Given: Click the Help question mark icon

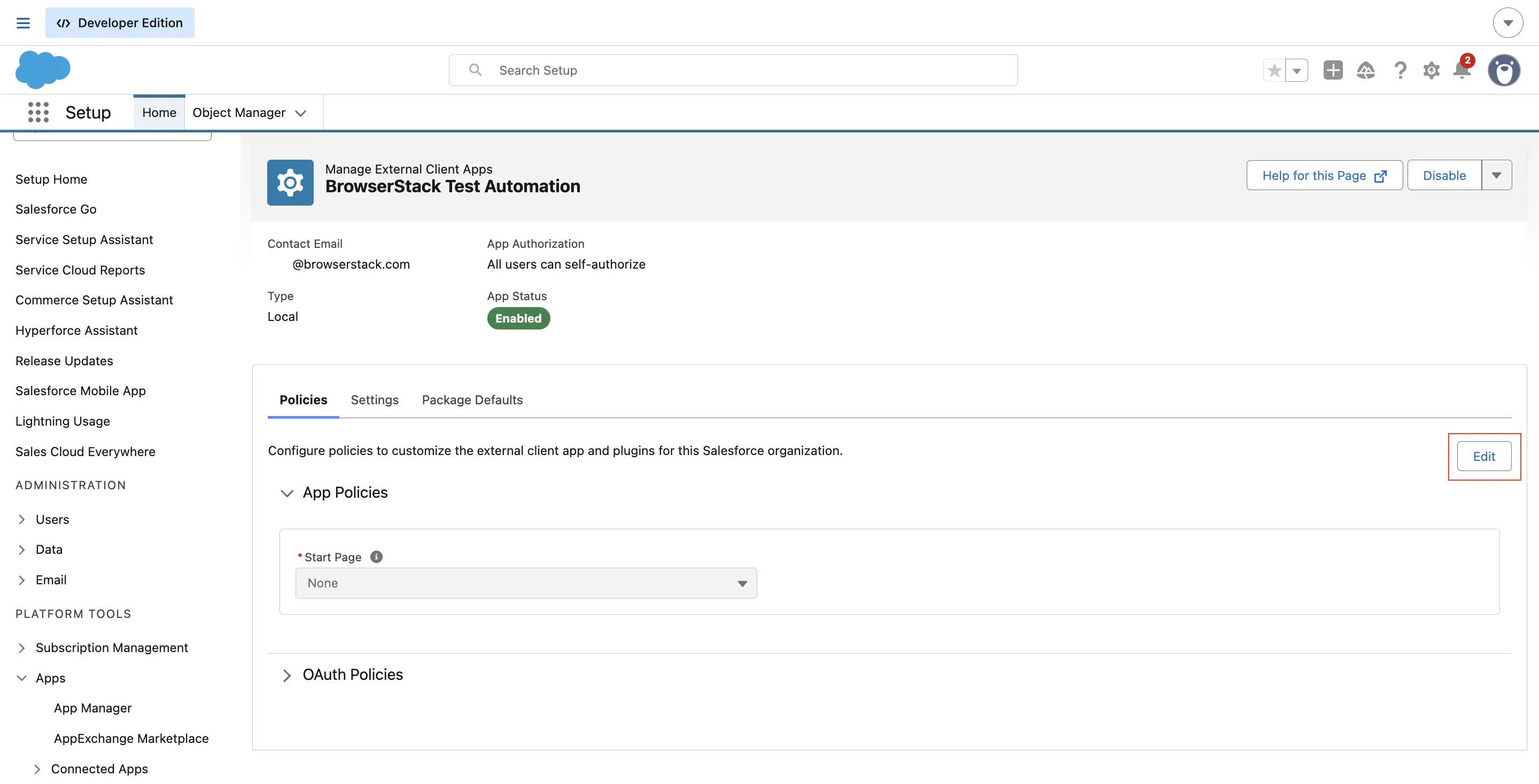Looking at the screenshot, I should click(1400, 70).
